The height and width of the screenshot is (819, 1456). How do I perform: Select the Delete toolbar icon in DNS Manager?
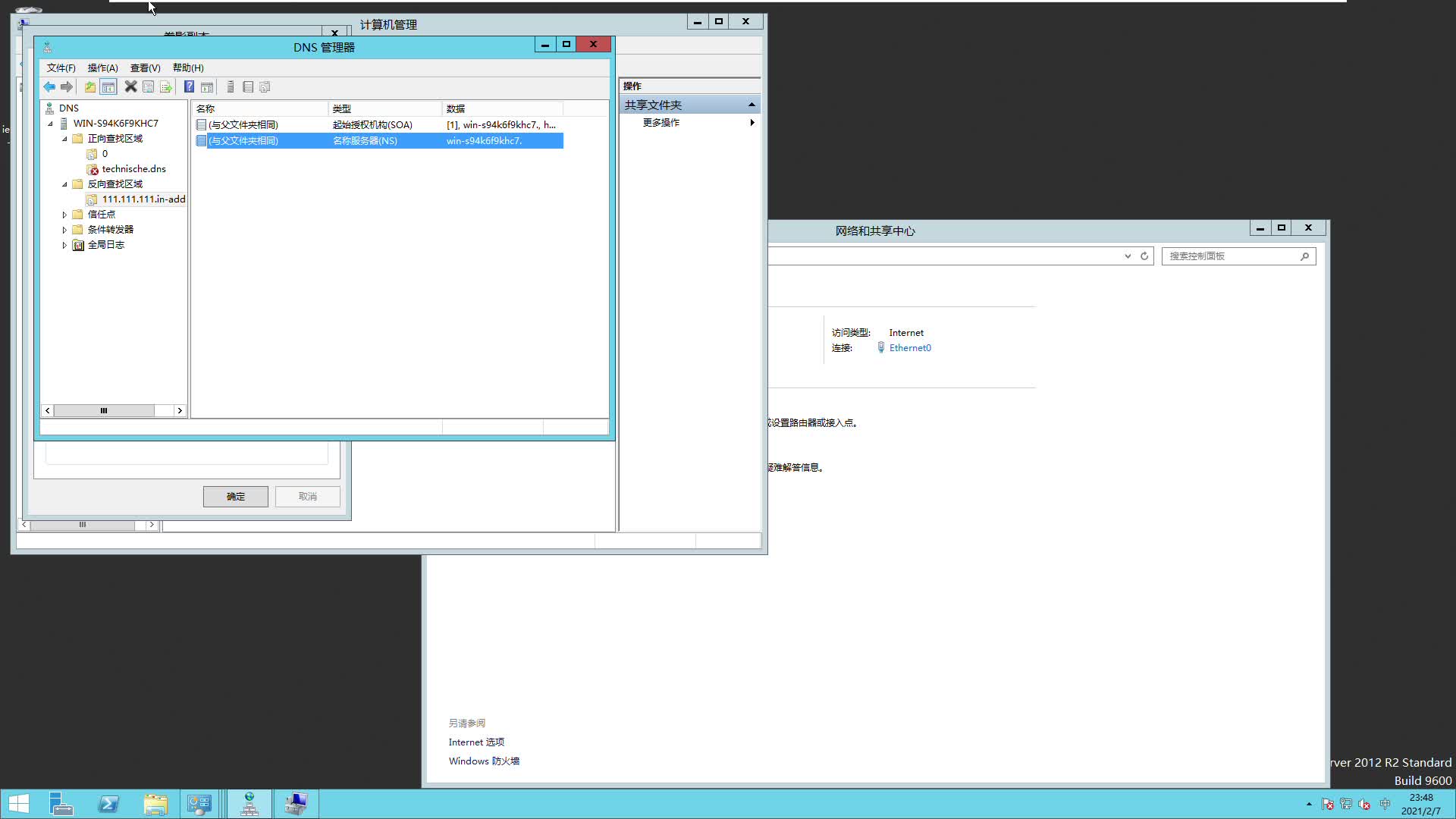(x=130, y=86)
